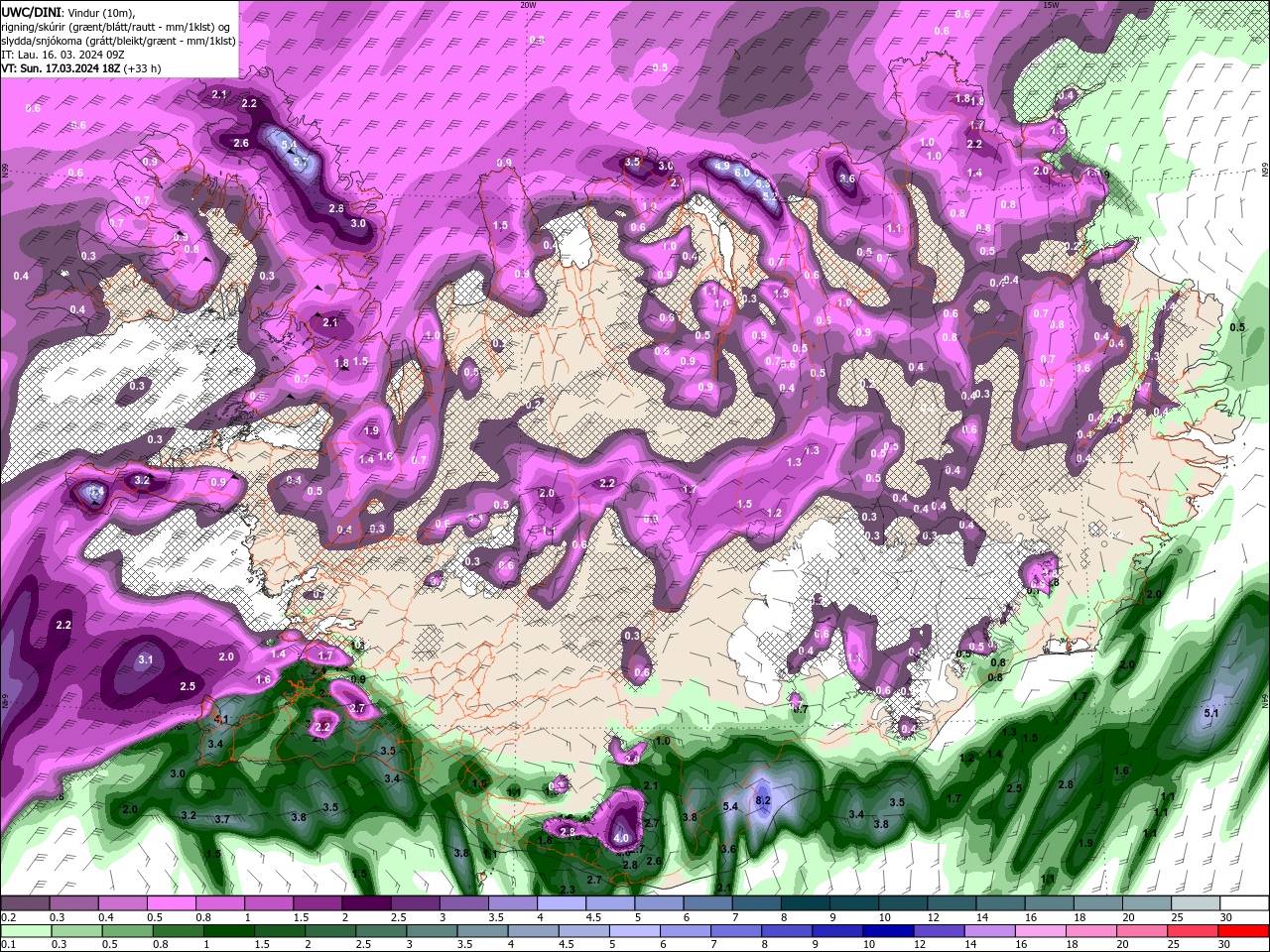The image size is (1270, 952).
Task: Pick the pale green rain-scale swatch labeled 0.1
Action: (x=26, y=930)
